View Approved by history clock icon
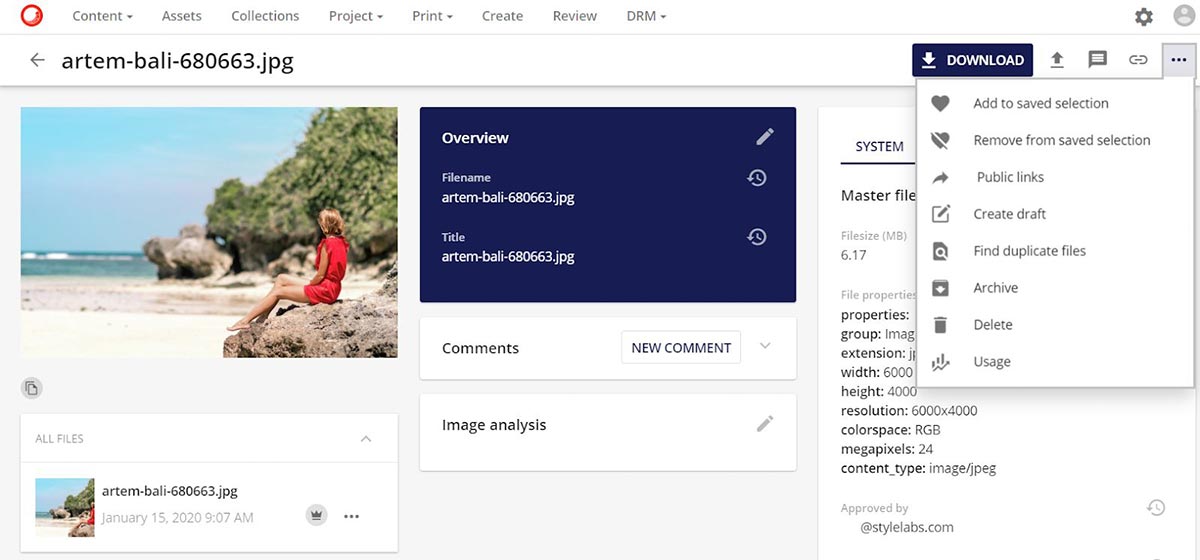Image resolution: width=1200 pixels, height=560 pixels. [1156, 508]
